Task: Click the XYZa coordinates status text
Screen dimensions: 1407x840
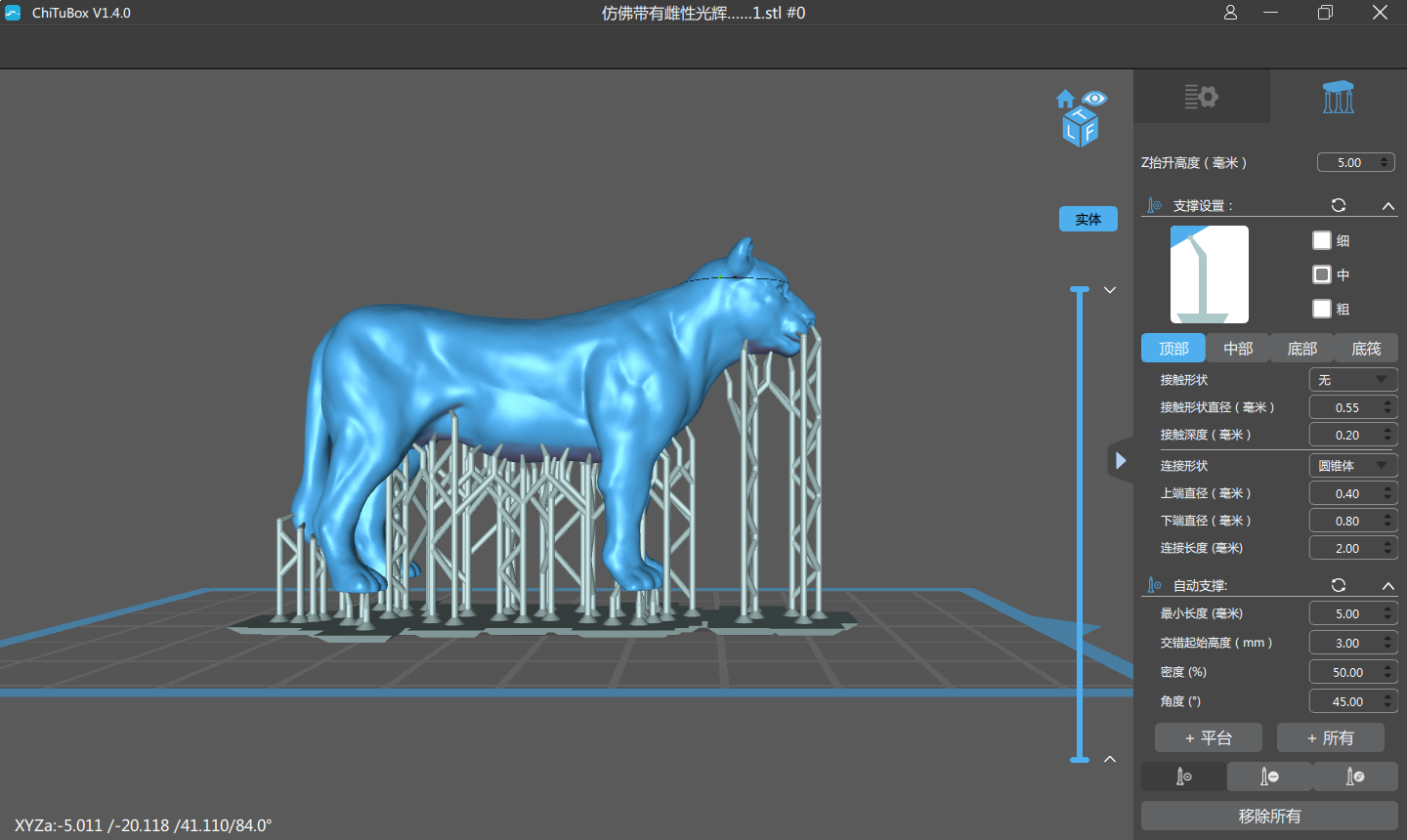Action: 143,825
